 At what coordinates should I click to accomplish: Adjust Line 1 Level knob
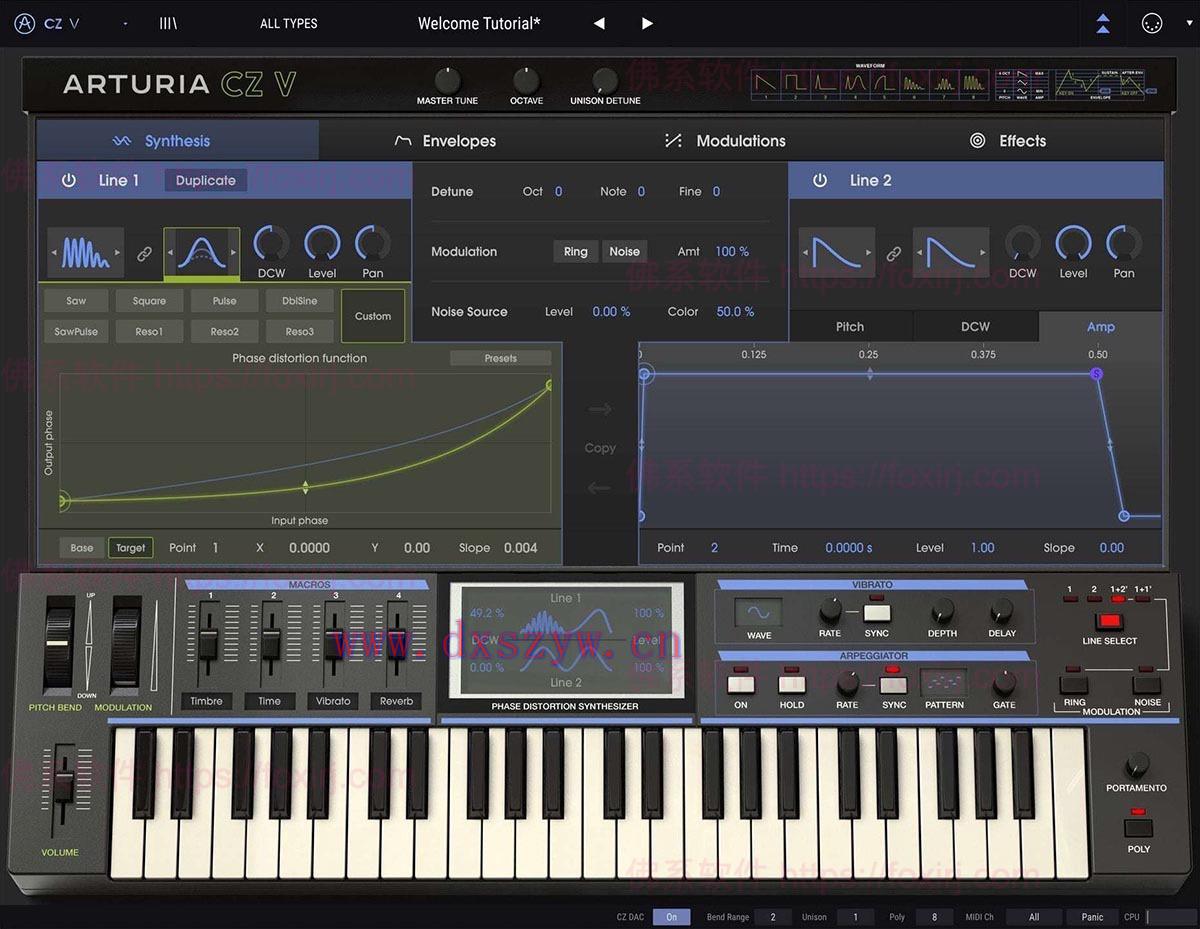click(x=322, y=243)
